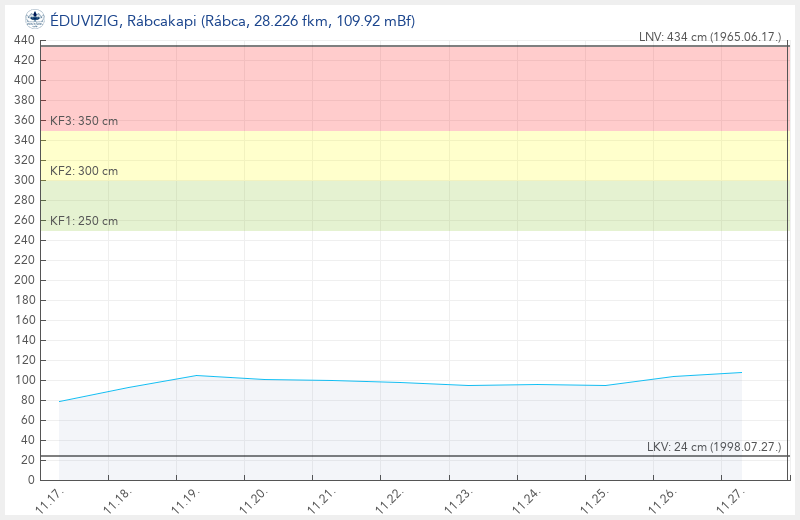800x520 pixels.
Task: Click the 440 value at top of y-axis
Action: [x=24, y=40]
